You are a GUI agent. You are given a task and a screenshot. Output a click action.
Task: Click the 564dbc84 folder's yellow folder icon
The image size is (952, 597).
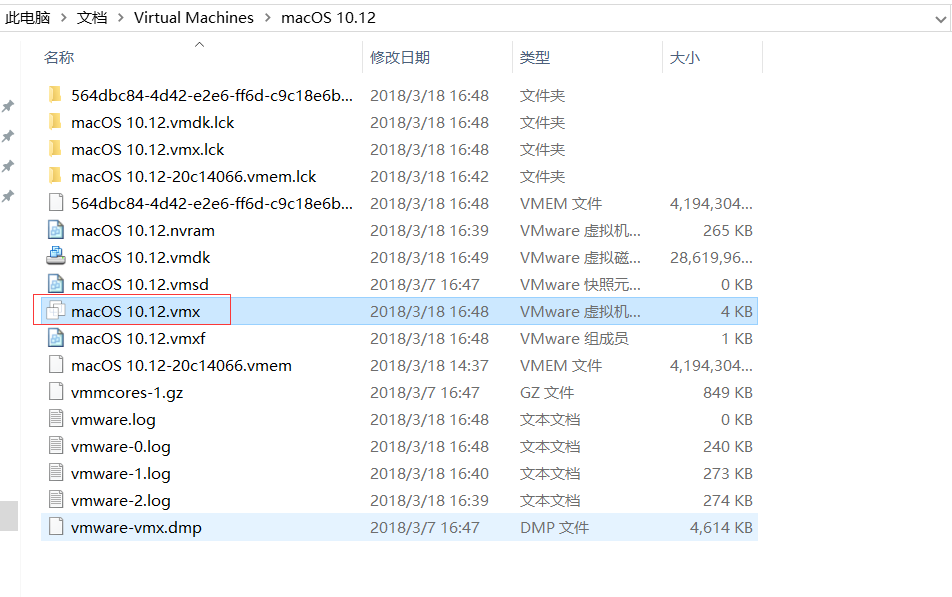click(55, 95)
